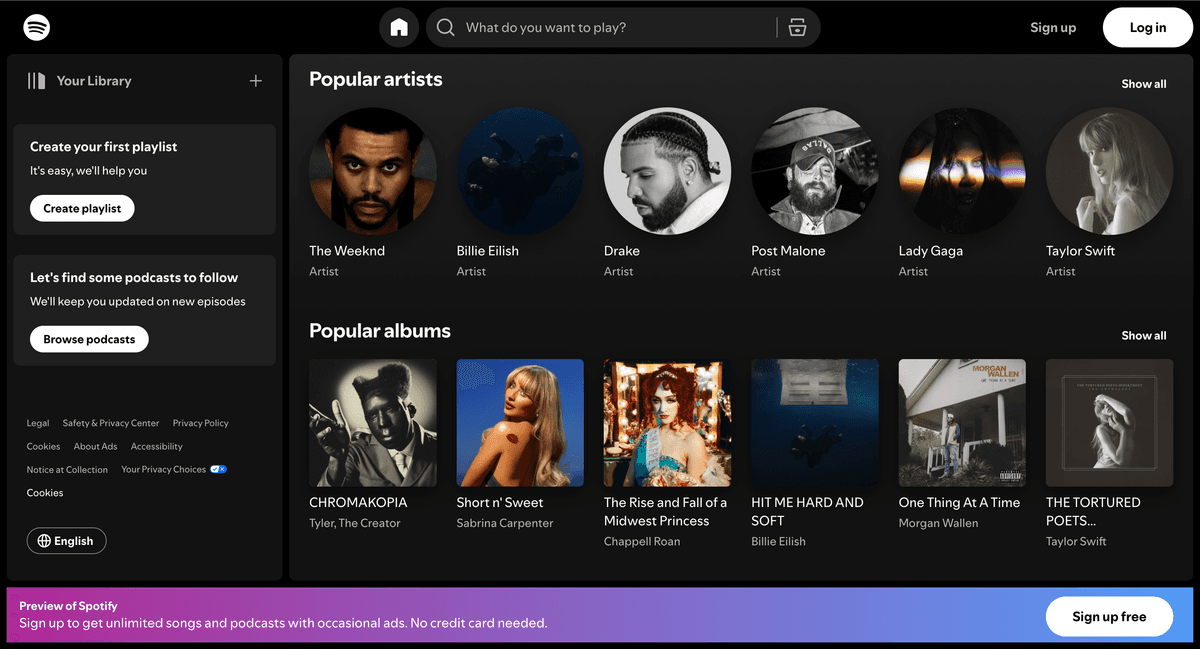Show all Popular artists
Viewport: 1200px width, 649px height.
[1144, 84]
